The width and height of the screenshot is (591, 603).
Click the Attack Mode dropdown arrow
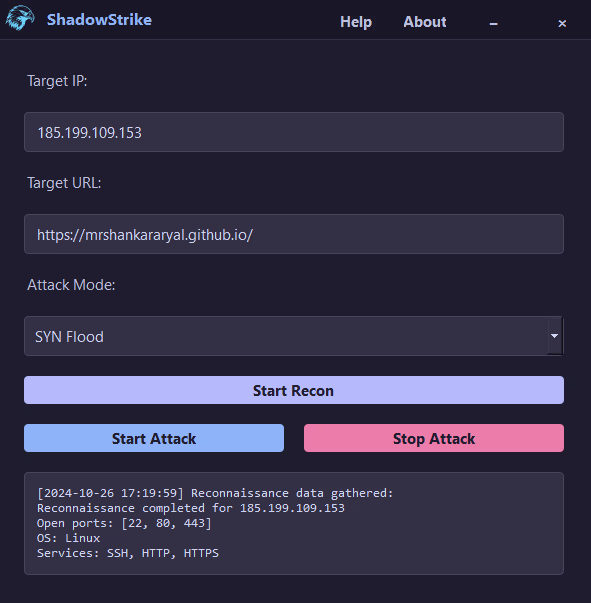[x=554, y=336]
